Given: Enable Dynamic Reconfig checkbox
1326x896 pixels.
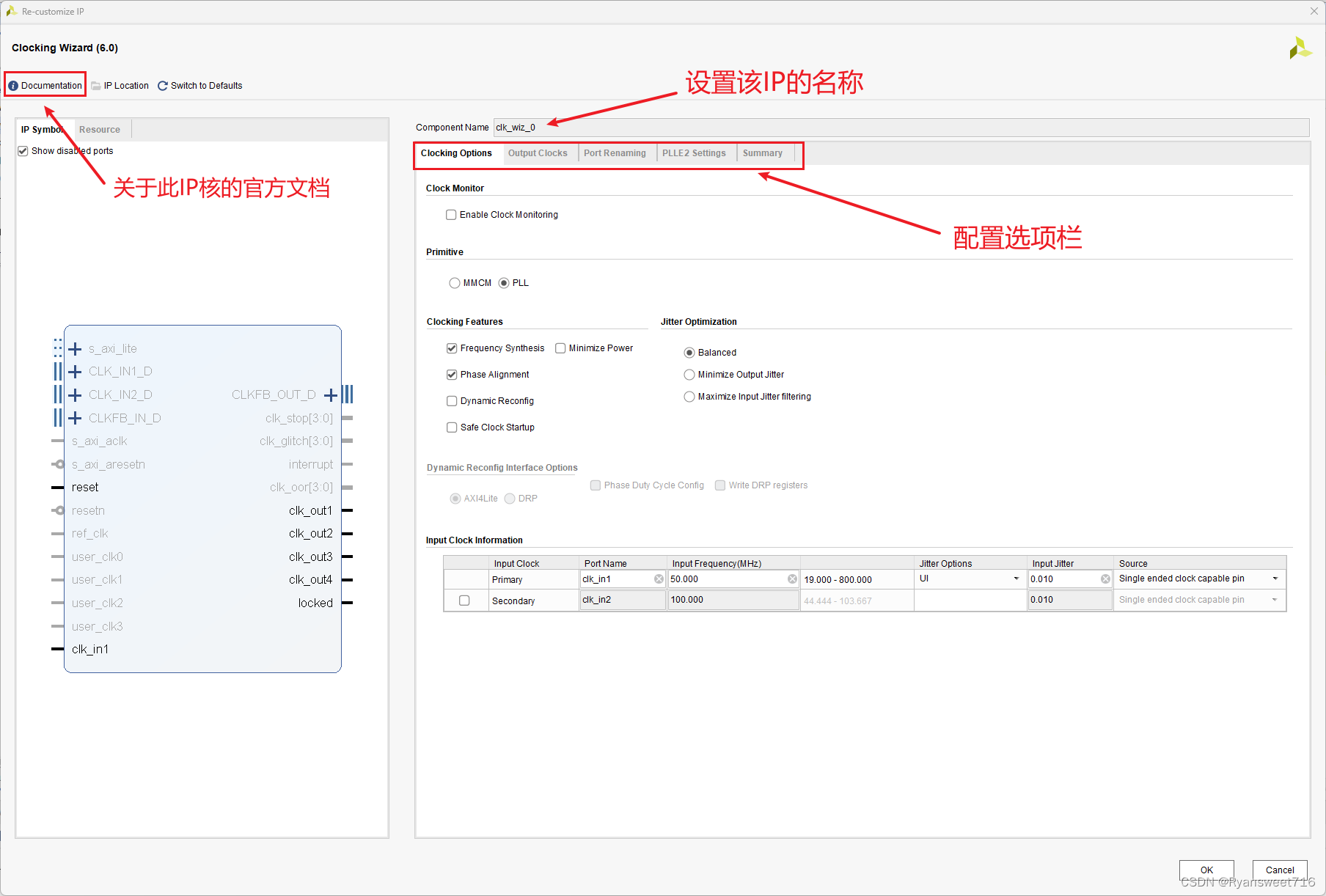Looking at the screenshot, I should point(452,401).
